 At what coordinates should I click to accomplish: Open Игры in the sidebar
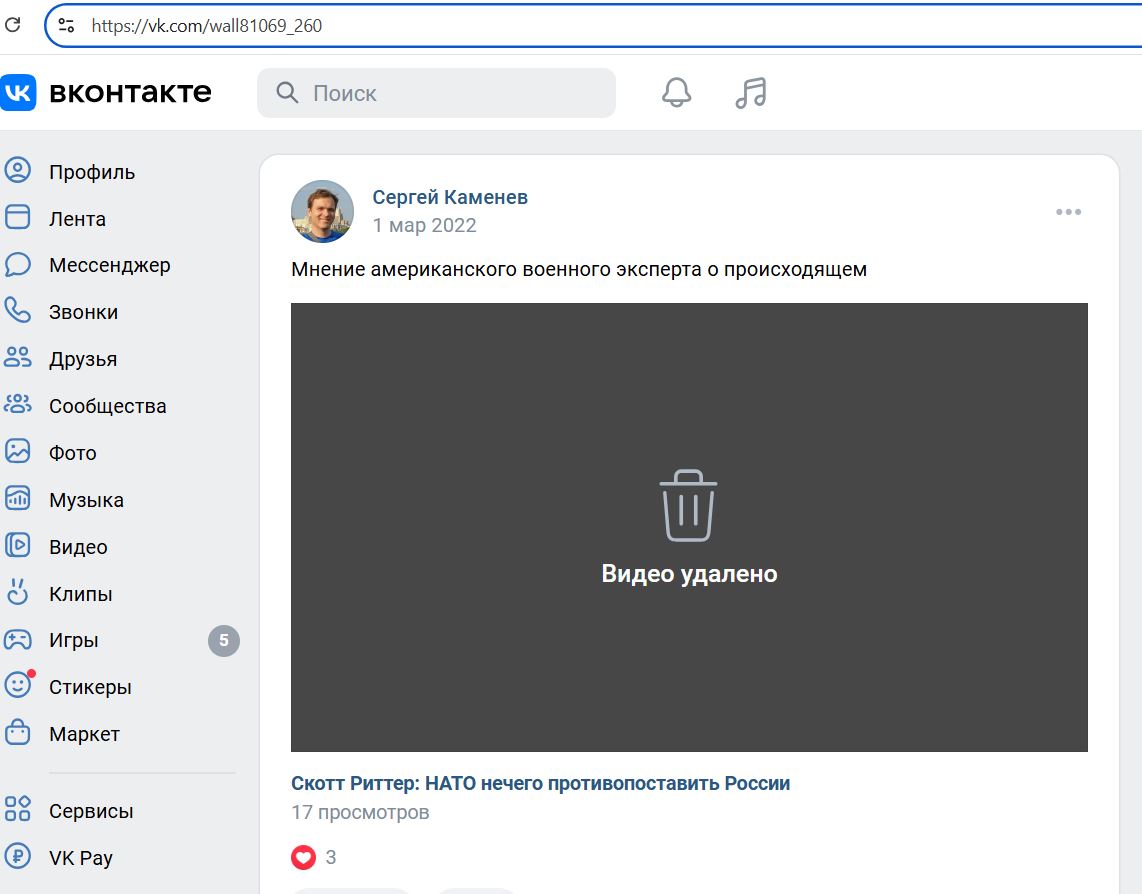pyautogui.click(x=74, y=640)
